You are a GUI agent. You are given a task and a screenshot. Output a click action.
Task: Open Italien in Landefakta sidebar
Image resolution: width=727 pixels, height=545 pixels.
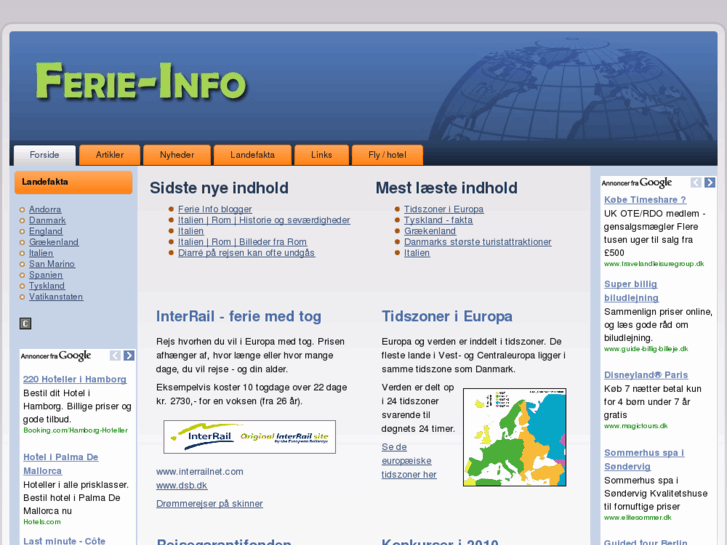tap(41, 253)
